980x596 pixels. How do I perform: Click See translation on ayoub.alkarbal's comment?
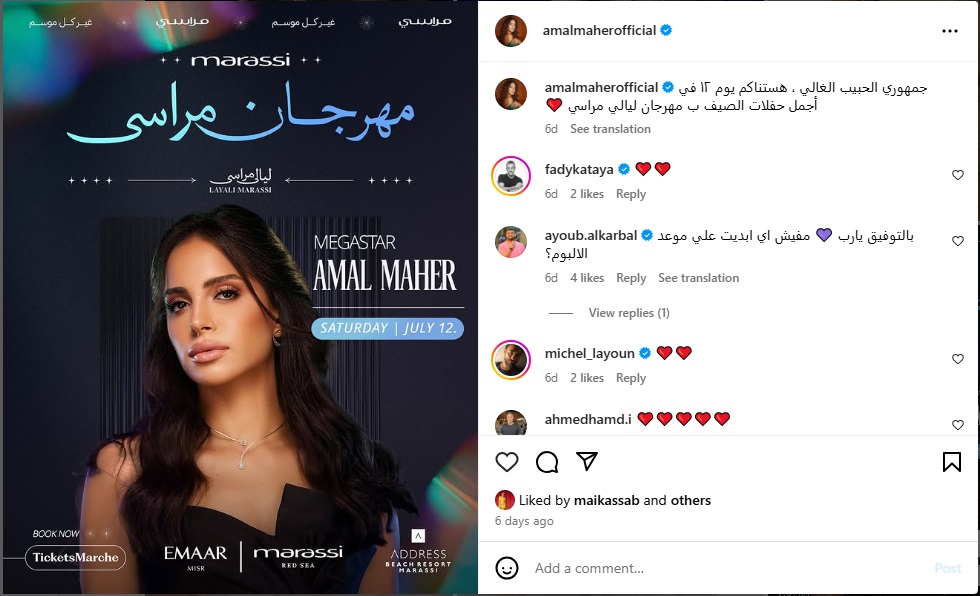698,278
